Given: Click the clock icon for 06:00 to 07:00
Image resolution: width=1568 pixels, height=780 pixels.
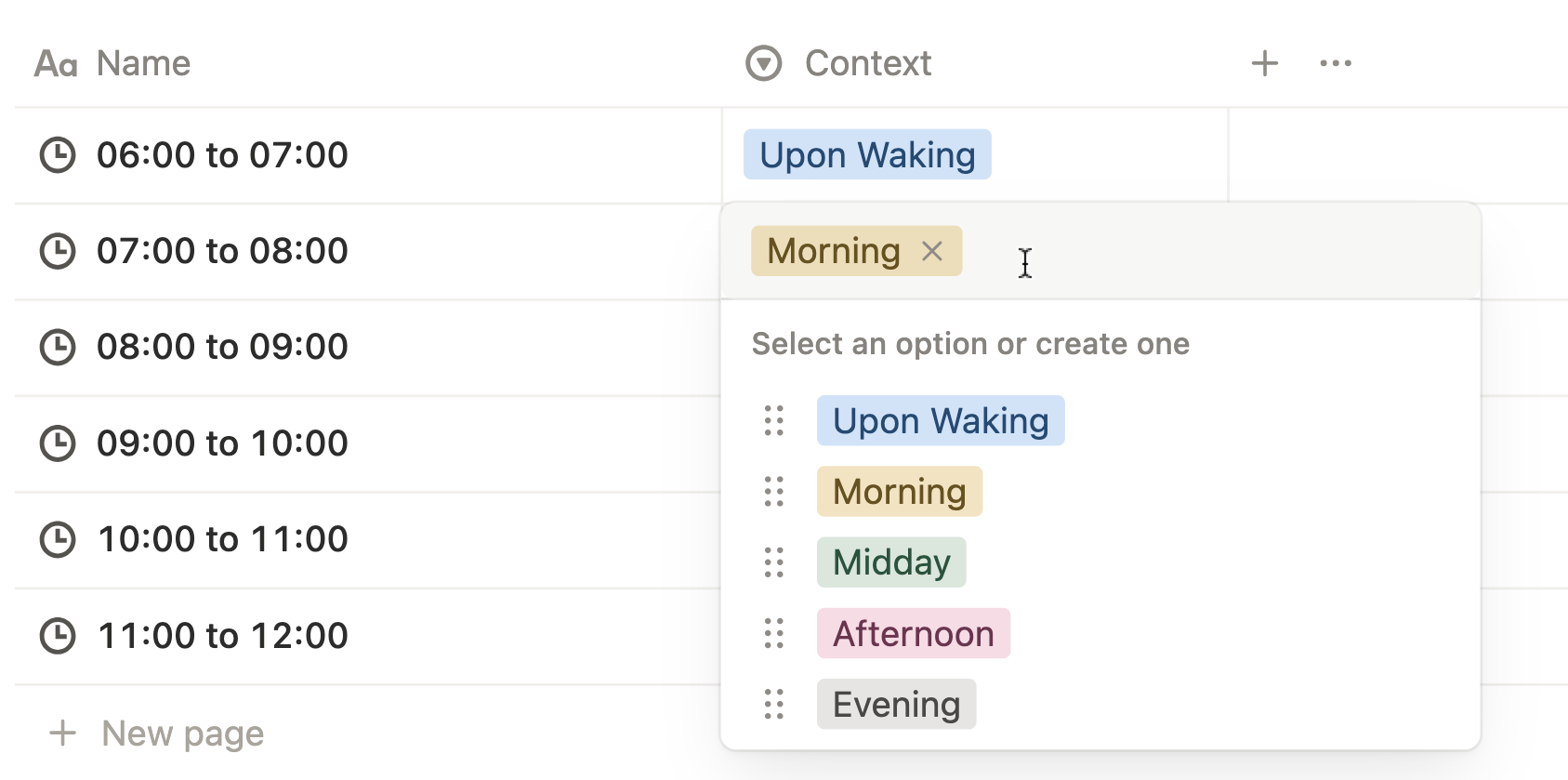Looking at the screenshot, I should click(x=58, y=155).
